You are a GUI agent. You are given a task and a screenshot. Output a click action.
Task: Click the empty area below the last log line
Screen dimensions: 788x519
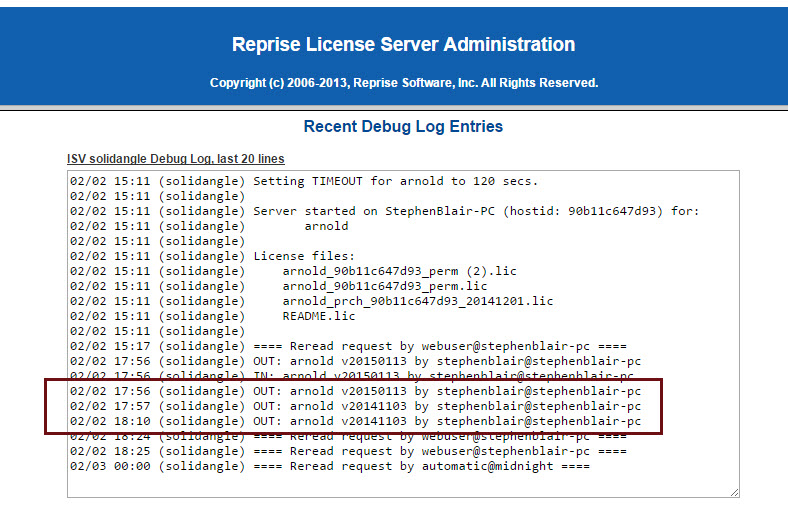coord(400,483)
